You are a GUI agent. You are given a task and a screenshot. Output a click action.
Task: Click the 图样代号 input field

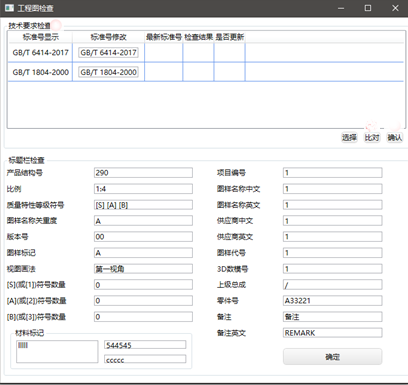(332, 253)
